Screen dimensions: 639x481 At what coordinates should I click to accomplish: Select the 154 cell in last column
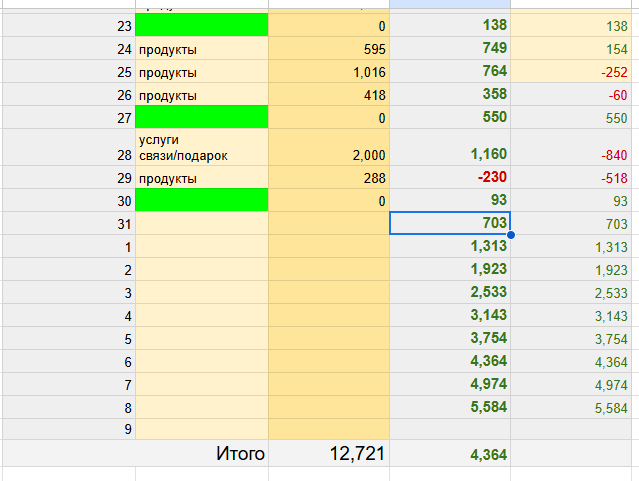[571, 49]
